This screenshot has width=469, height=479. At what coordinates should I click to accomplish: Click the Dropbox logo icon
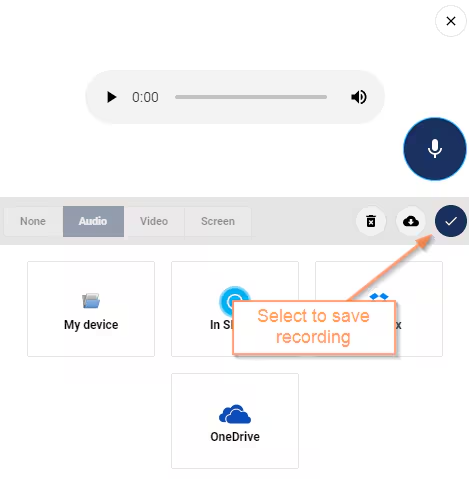pos(379,296)
